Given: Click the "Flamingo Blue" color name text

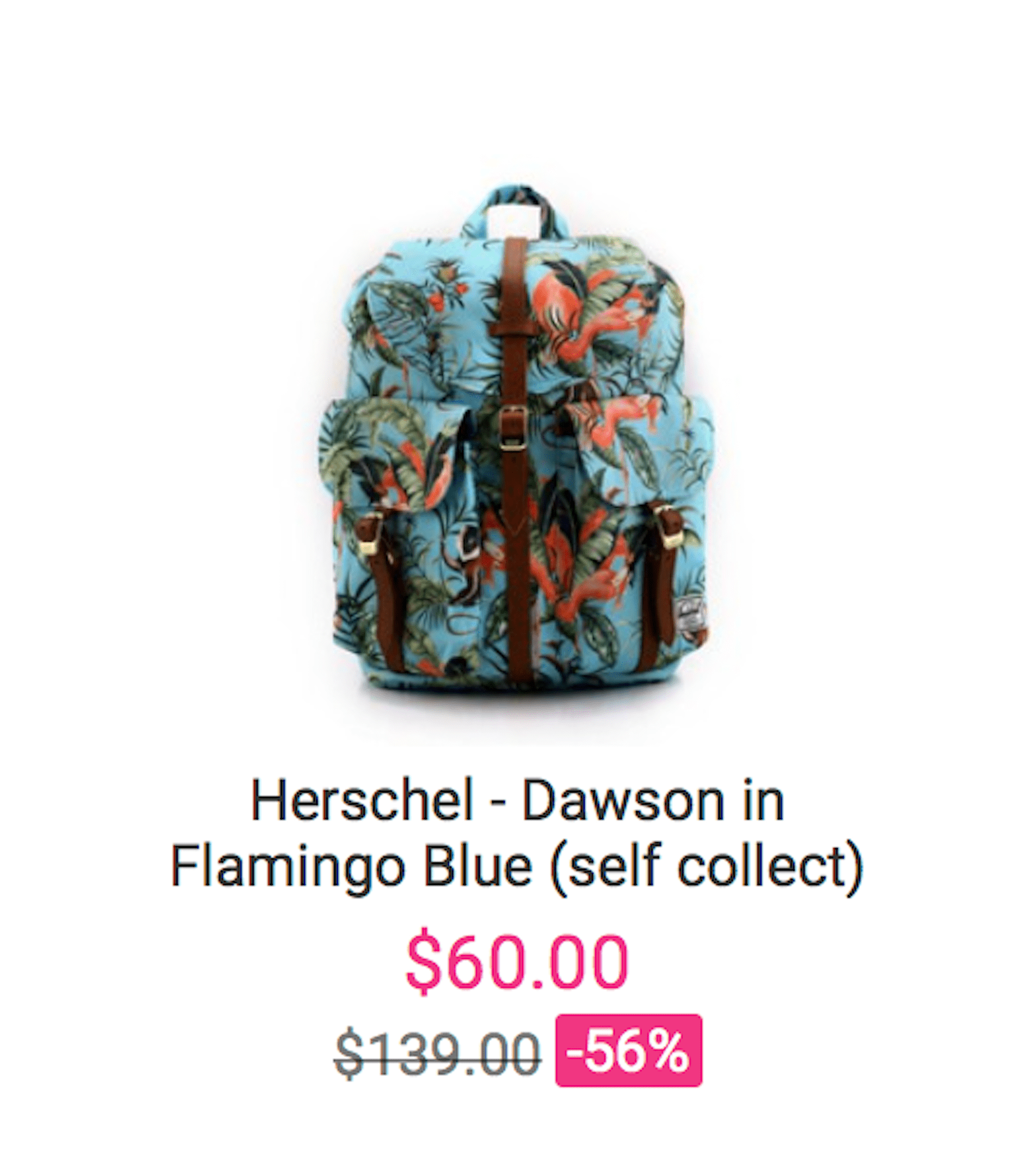Looking at the screenshot, I should [x=351, y=867].
